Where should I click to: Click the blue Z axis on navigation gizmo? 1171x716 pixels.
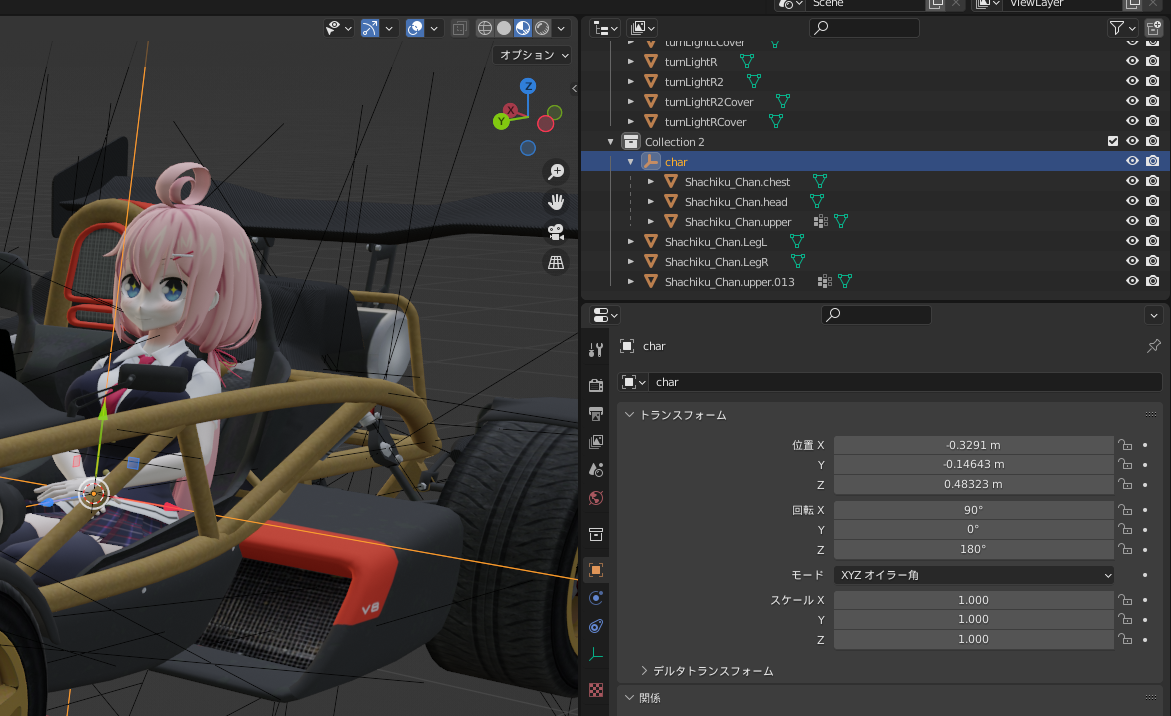click(529, 86)
